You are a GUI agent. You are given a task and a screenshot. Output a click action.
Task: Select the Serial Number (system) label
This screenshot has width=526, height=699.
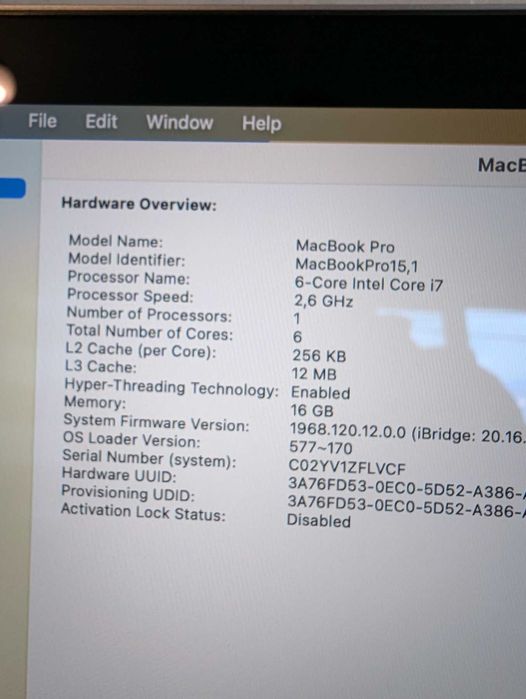tap(149, 458)
